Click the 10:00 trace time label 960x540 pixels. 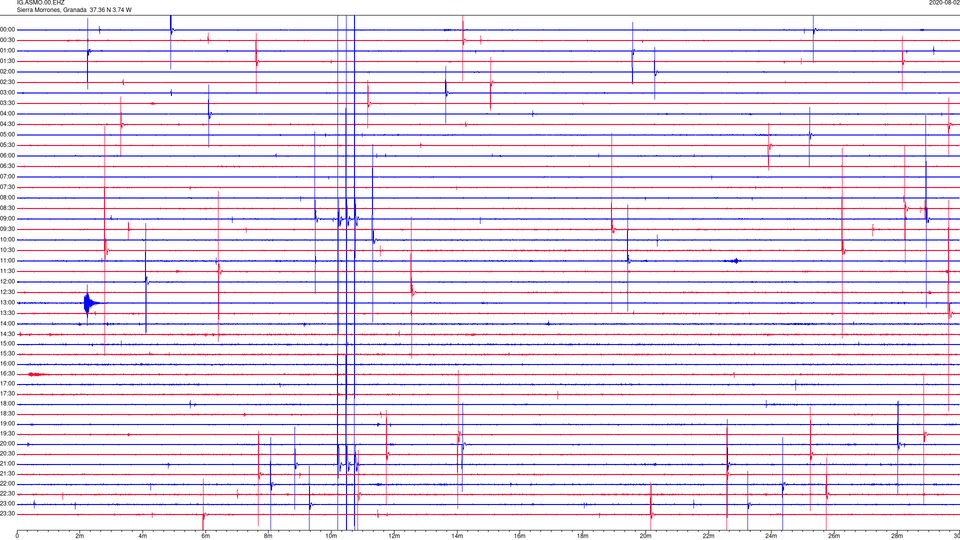(8, 239)
